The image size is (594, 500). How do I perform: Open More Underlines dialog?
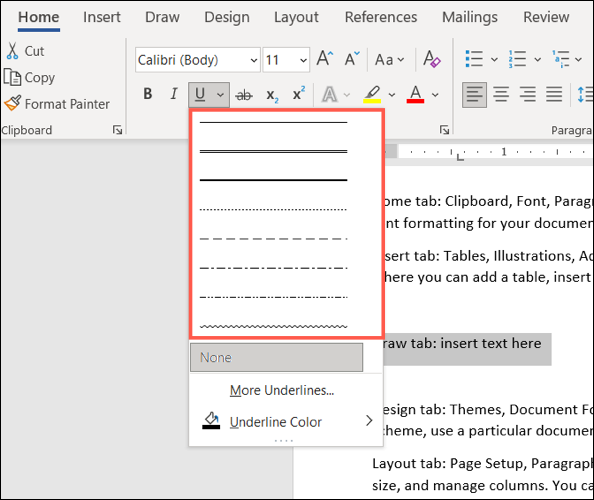click(282, 390)
